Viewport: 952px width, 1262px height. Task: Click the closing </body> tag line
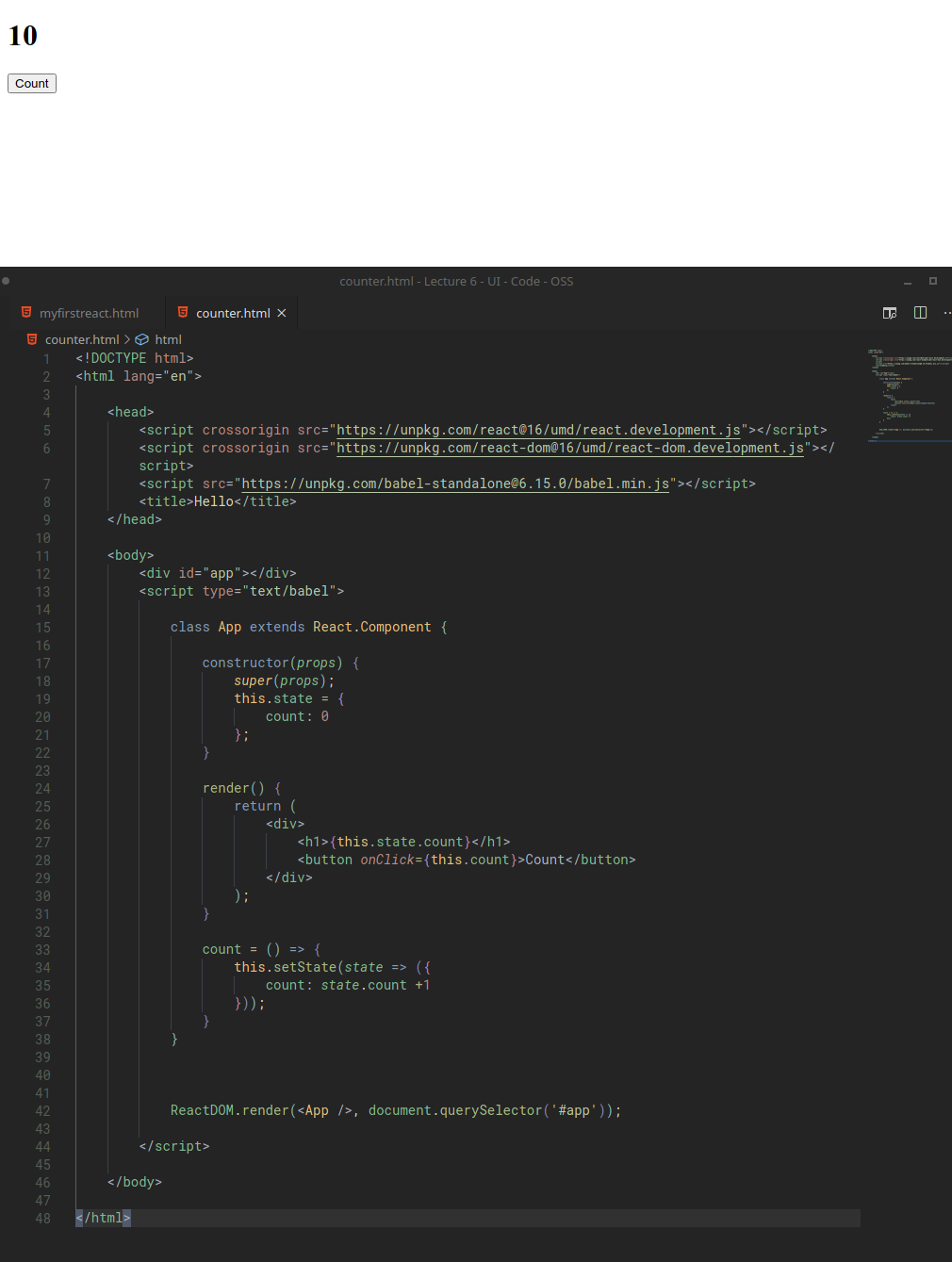coord(135,1182)
